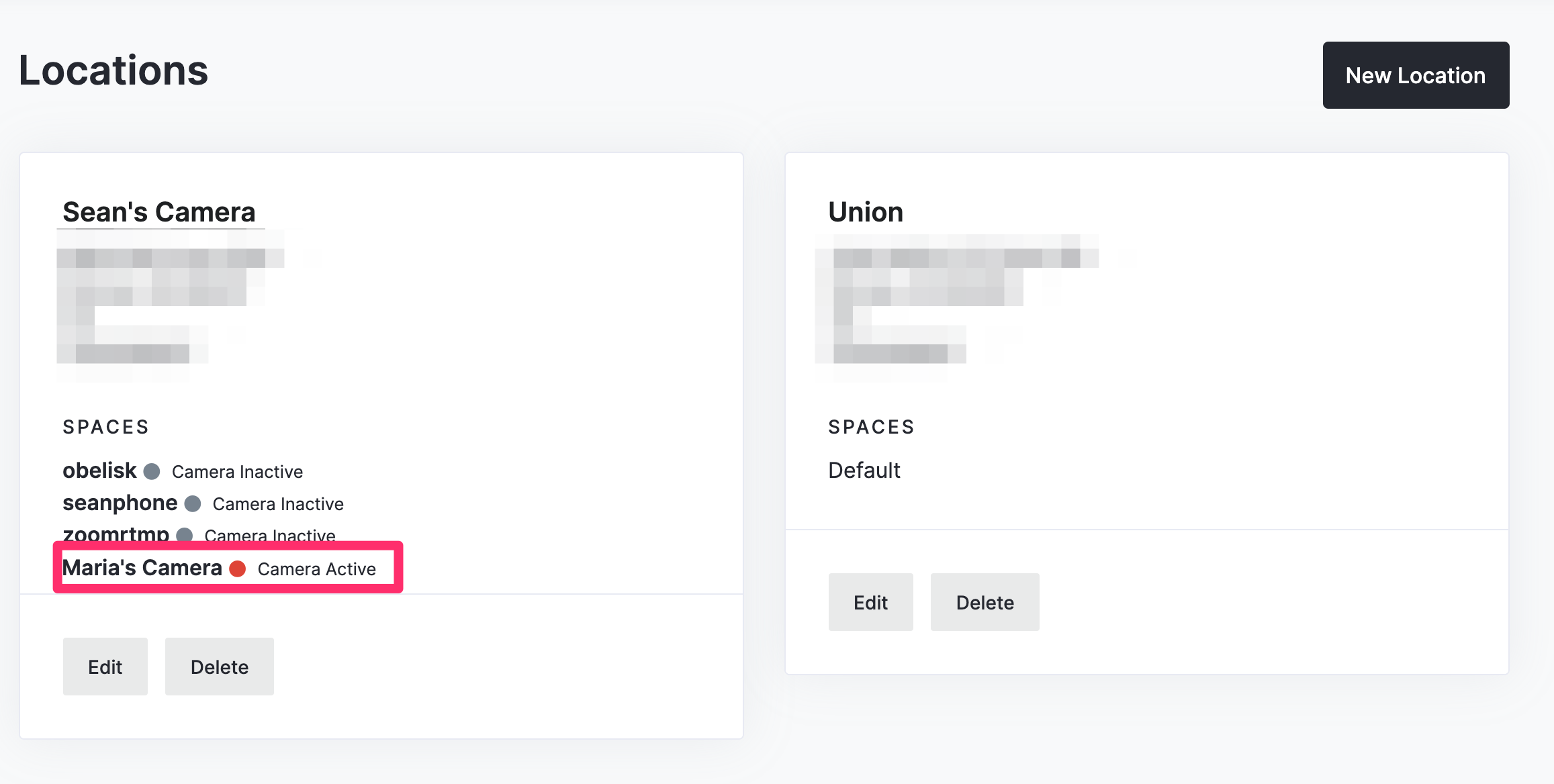
Task: Click zoomrtmp's gray status dot
Action: [x=185, y=536]
